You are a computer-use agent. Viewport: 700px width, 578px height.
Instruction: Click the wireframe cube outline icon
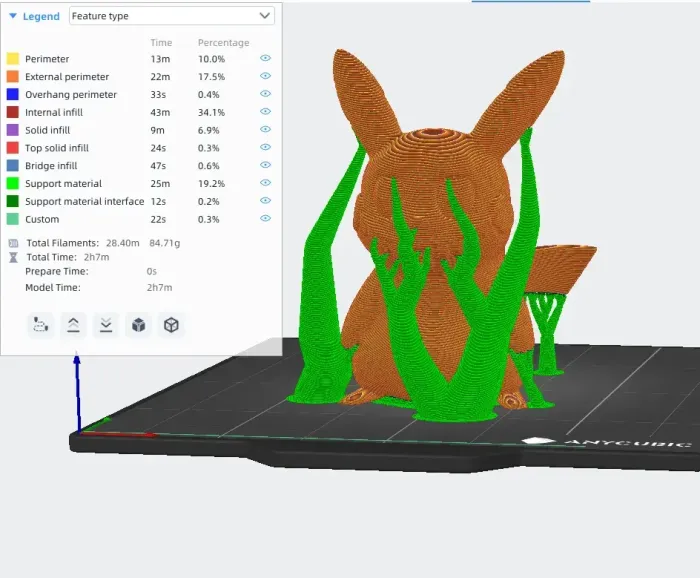point(171,325)
